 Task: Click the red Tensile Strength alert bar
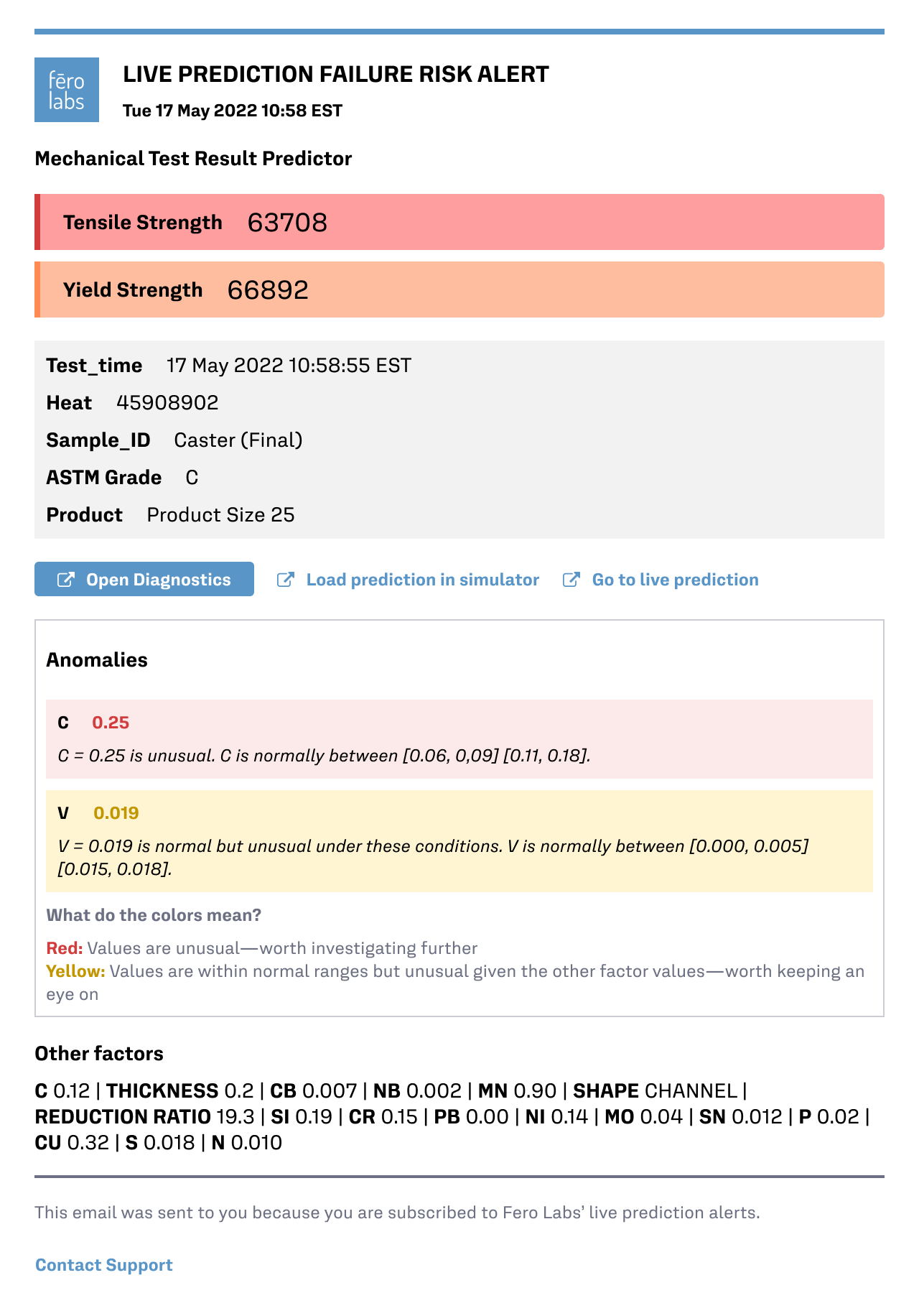coord(459,222)
